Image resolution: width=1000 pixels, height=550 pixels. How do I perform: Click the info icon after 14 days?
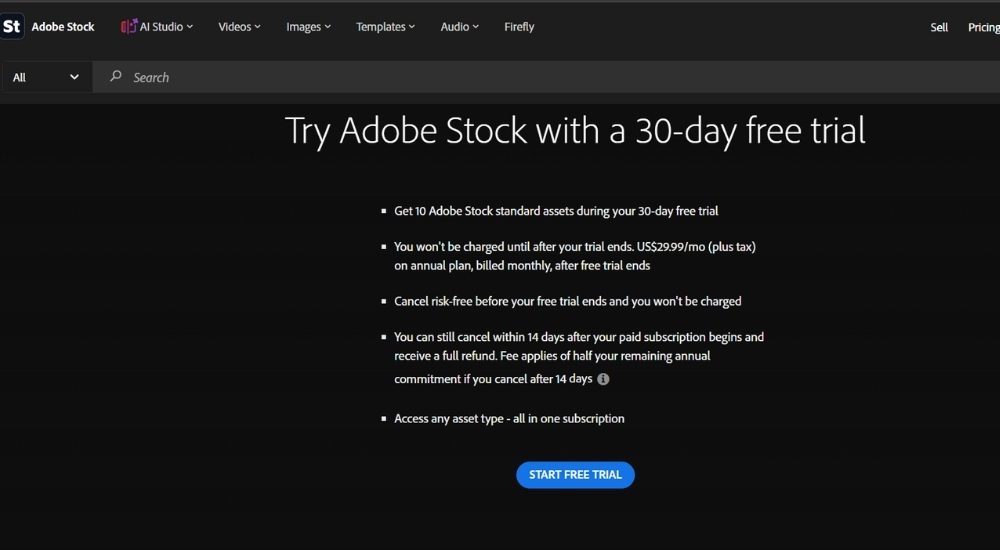pos(603,379)
